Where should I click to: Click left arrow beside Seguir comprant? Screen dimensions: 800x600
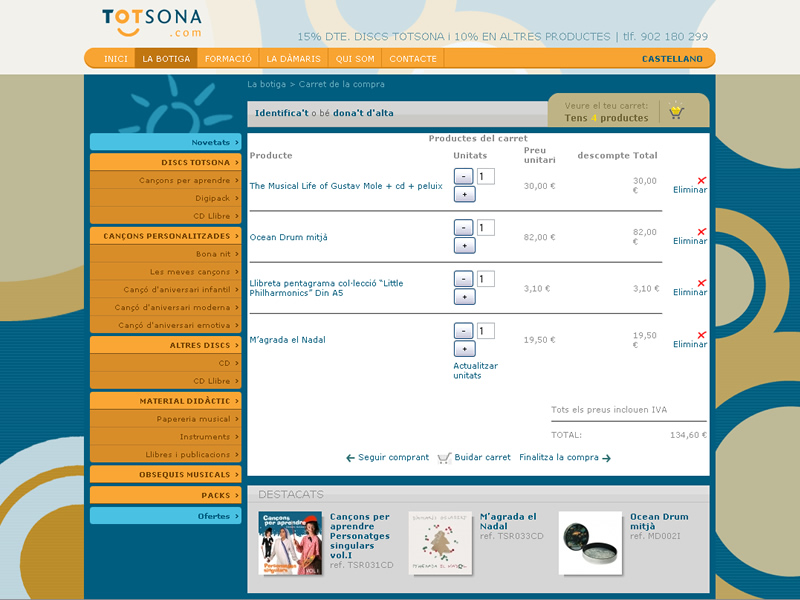click(x=351, y=458)
